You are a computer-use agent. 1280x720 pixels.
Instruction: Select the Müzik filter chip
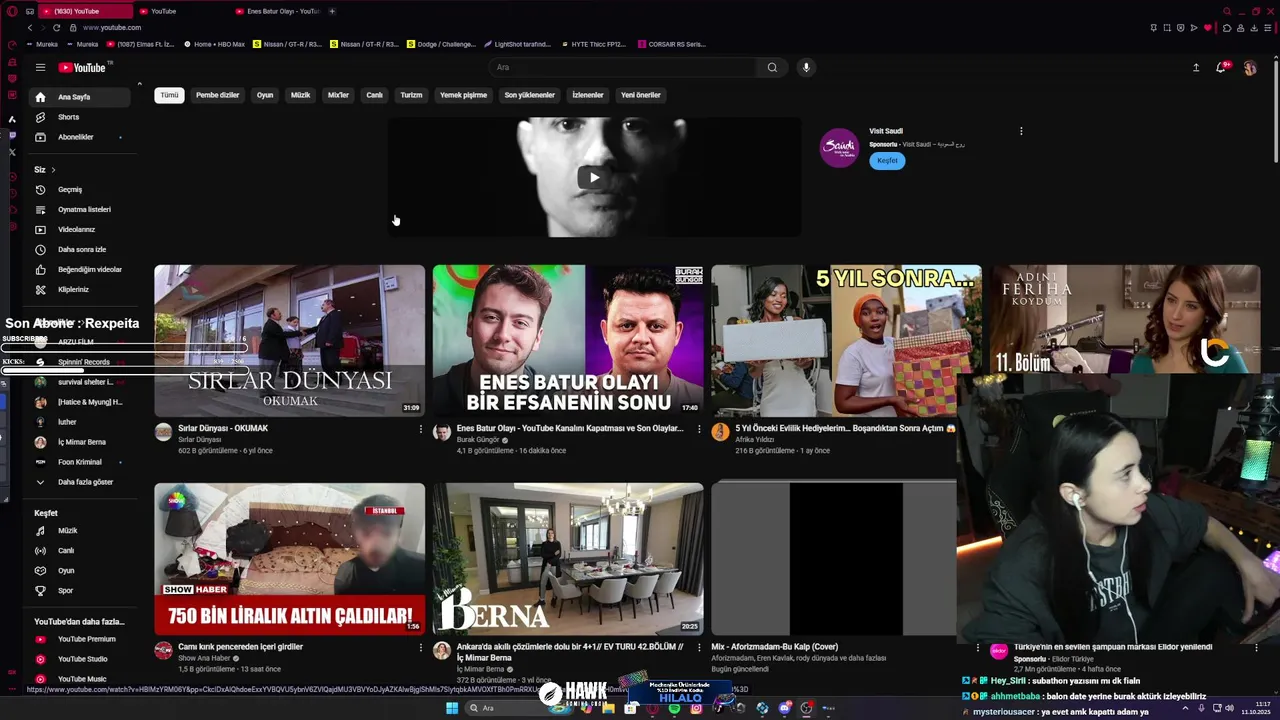click(300, 95)
